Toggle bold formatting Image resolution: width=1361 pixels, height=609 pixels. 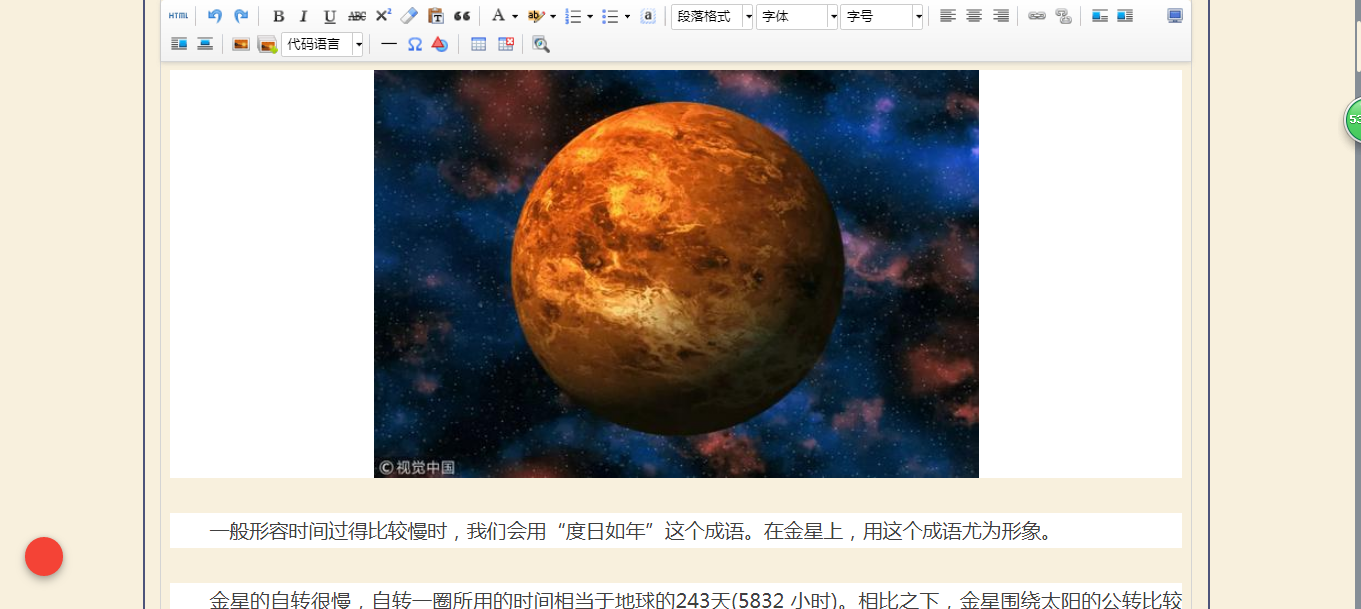pos(279,16)
